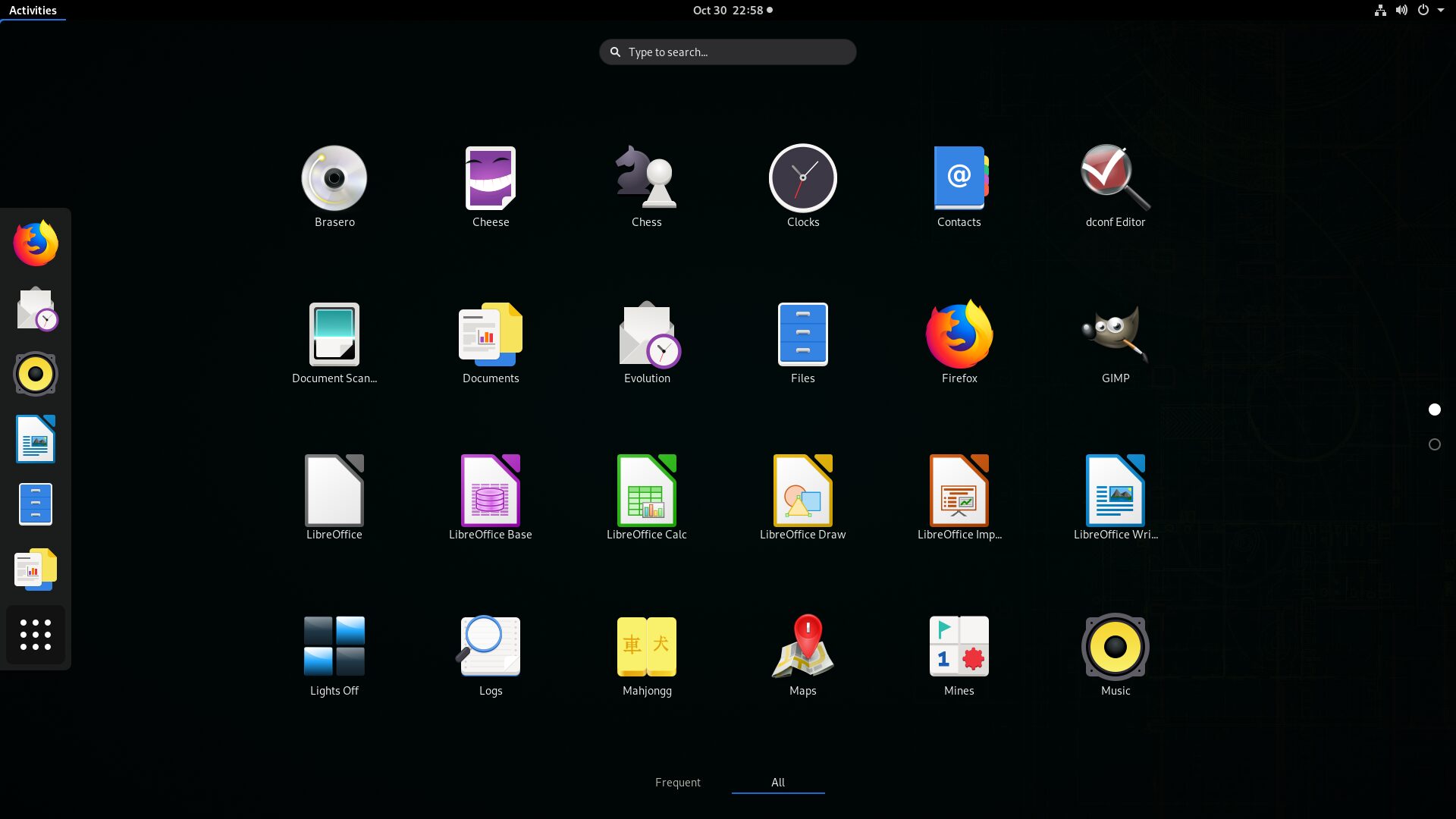The width and height of the screenshot is (1456, 819).
Task: Launch the Maps app
Action: (803, 655)
